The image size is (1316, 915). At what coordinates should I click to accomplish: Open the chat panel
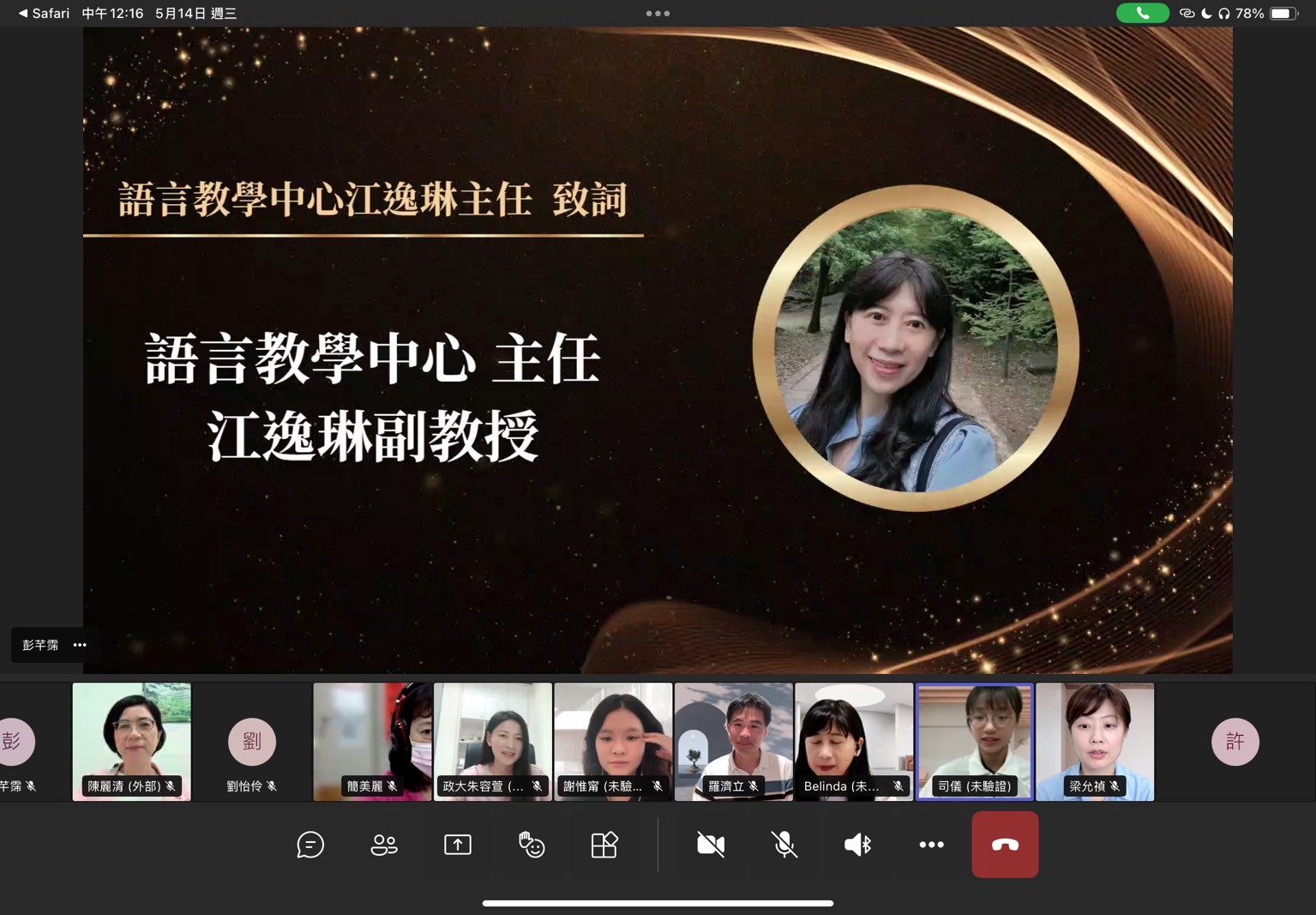click(x=310, y=845)
